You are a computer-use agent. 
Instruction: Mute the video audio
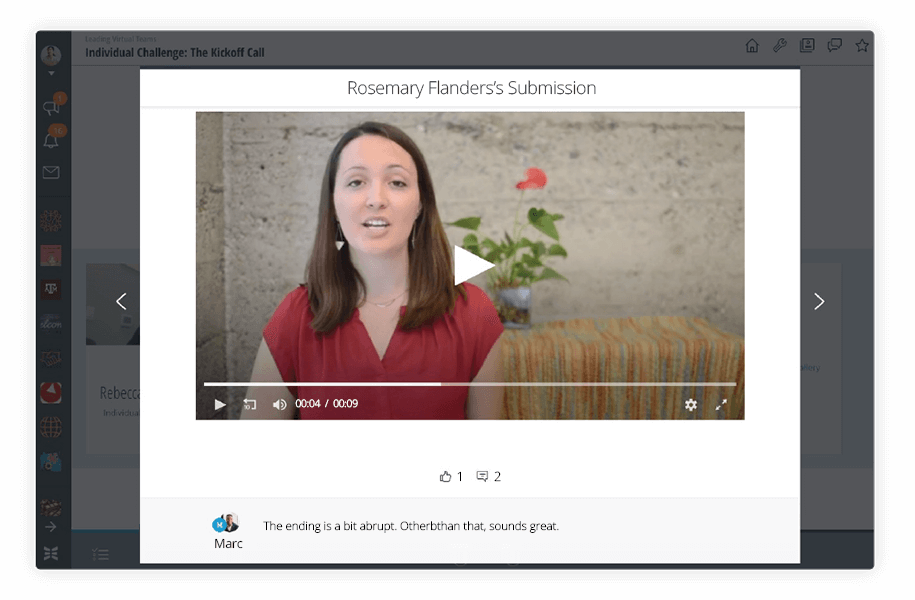point(279,404)
